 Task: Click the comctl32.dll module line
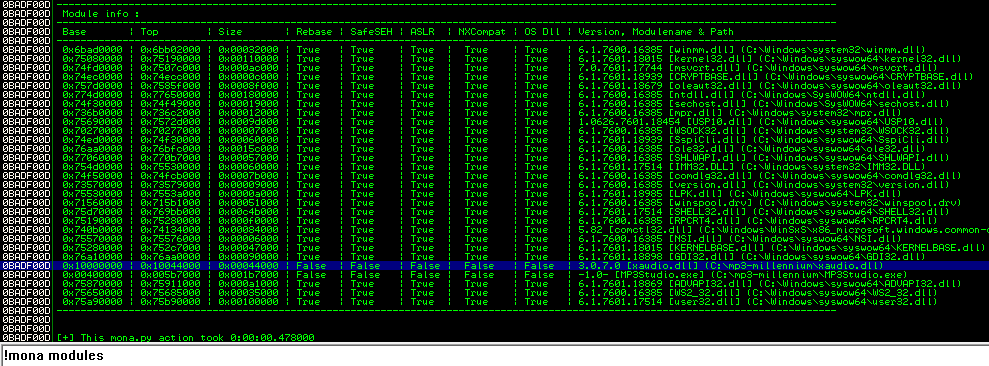(494, 230)
